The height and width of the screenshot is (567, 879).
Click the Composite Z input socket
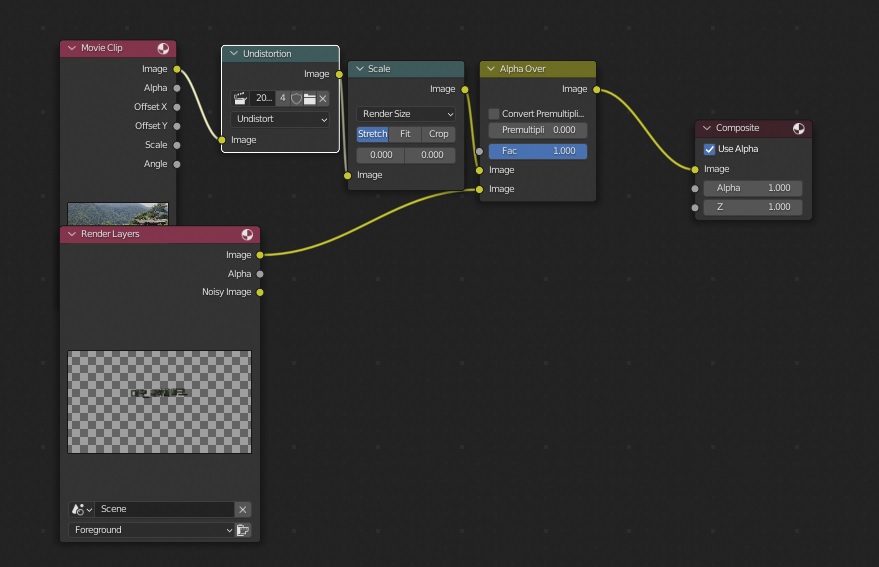coord(695,208)
